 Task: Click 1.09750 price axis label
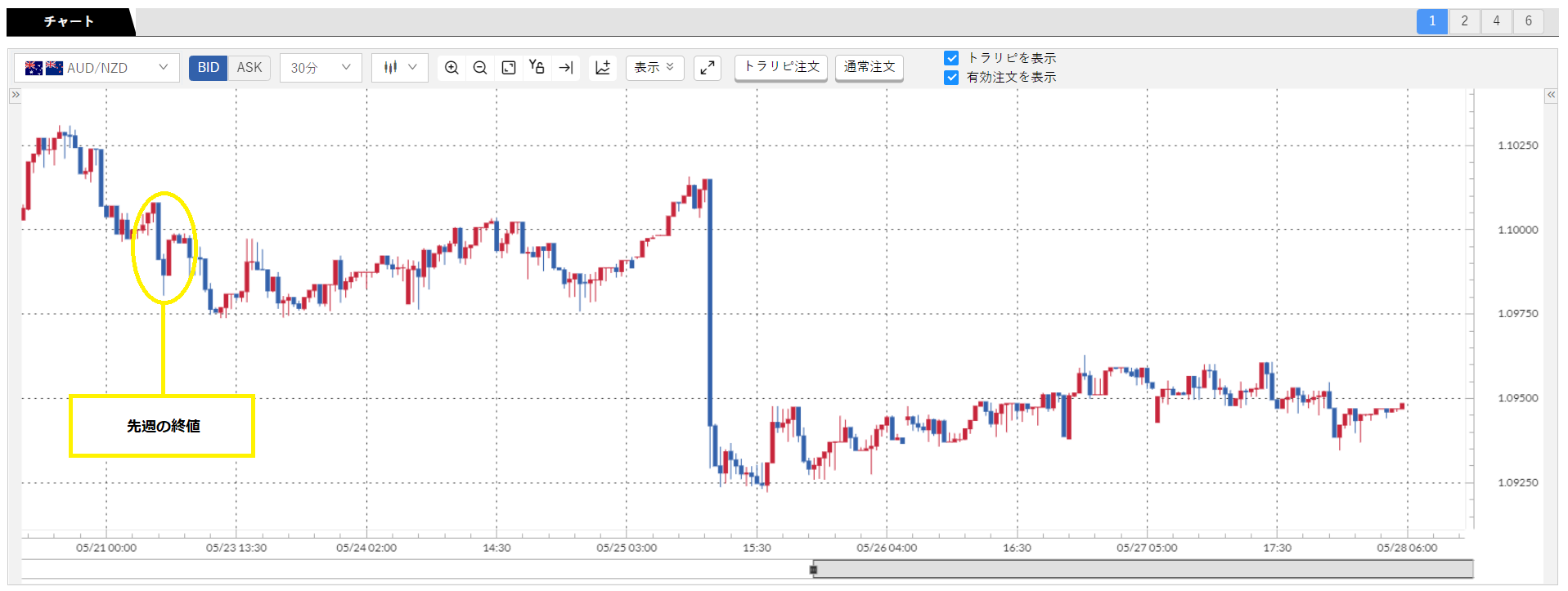pyautogui.click(x=1517, y=314)
